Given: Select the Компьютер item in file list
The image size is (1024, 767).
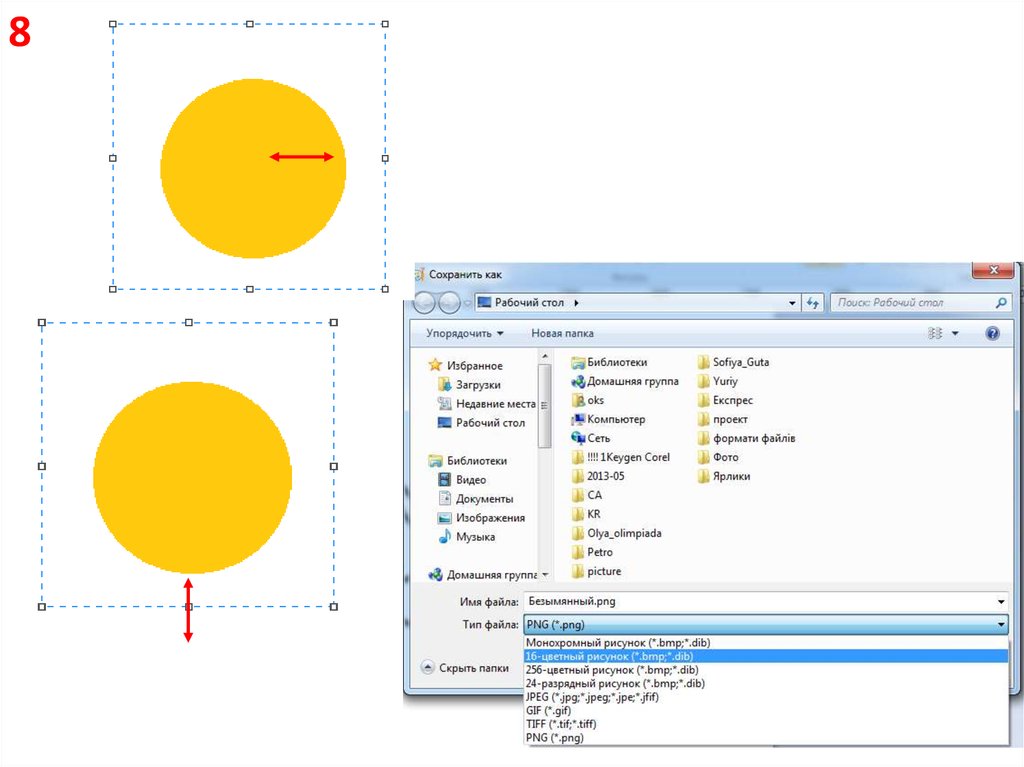Looking at the screenshot, I should (x=615, y=419).
